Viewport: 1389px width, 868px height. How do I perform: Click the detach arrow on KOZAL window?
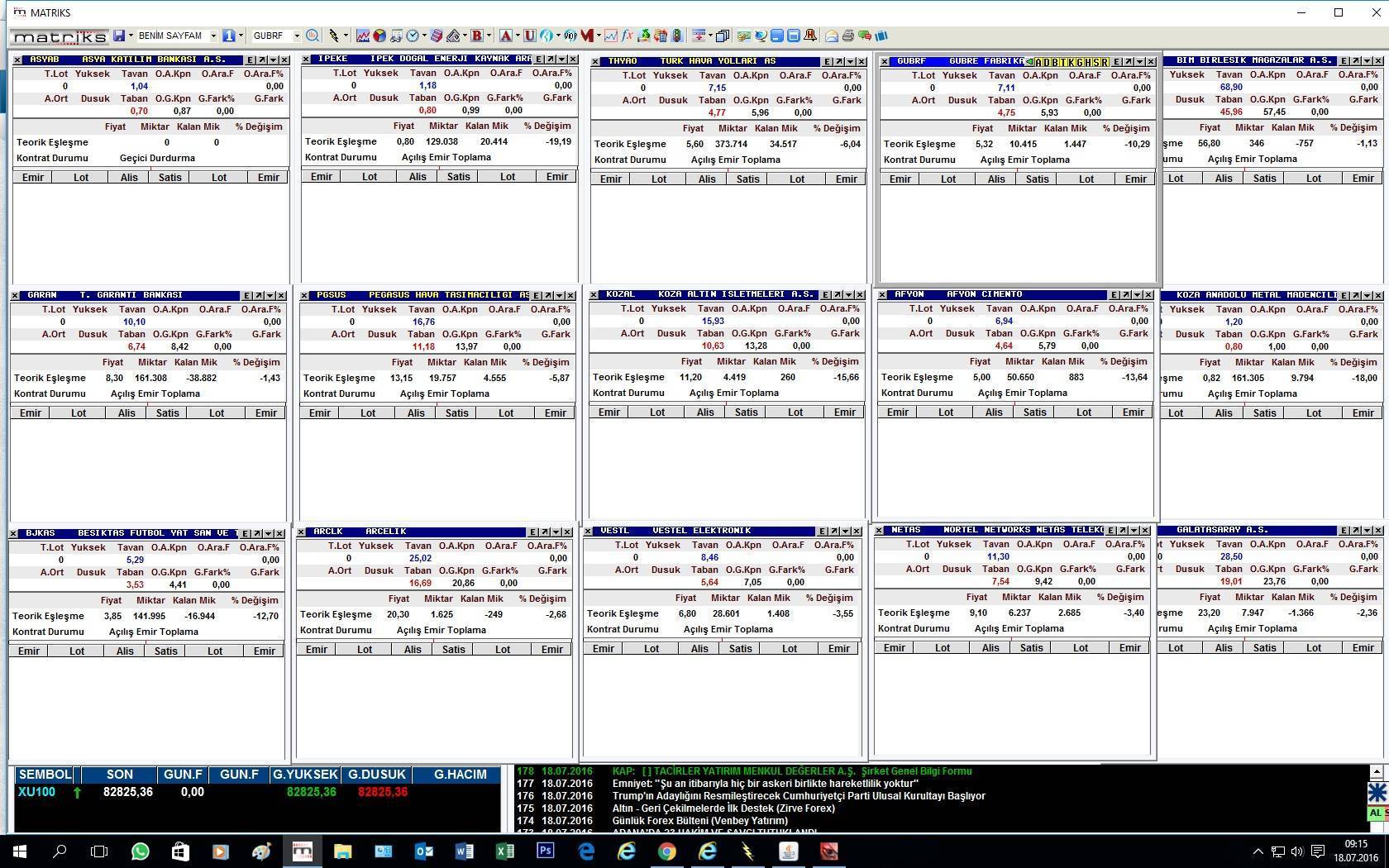tap(836, 294)
